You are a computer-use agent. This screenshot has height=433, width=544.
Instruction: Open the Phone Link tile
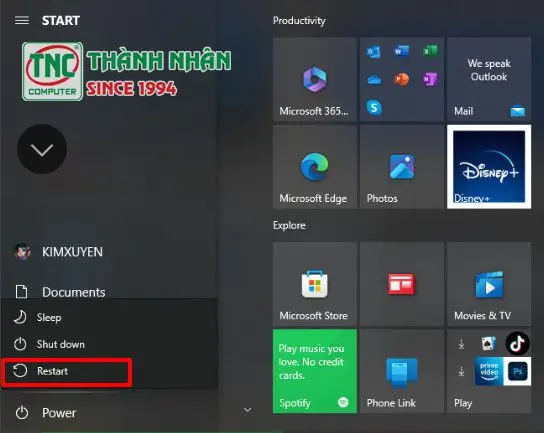(x=402, y=371)
